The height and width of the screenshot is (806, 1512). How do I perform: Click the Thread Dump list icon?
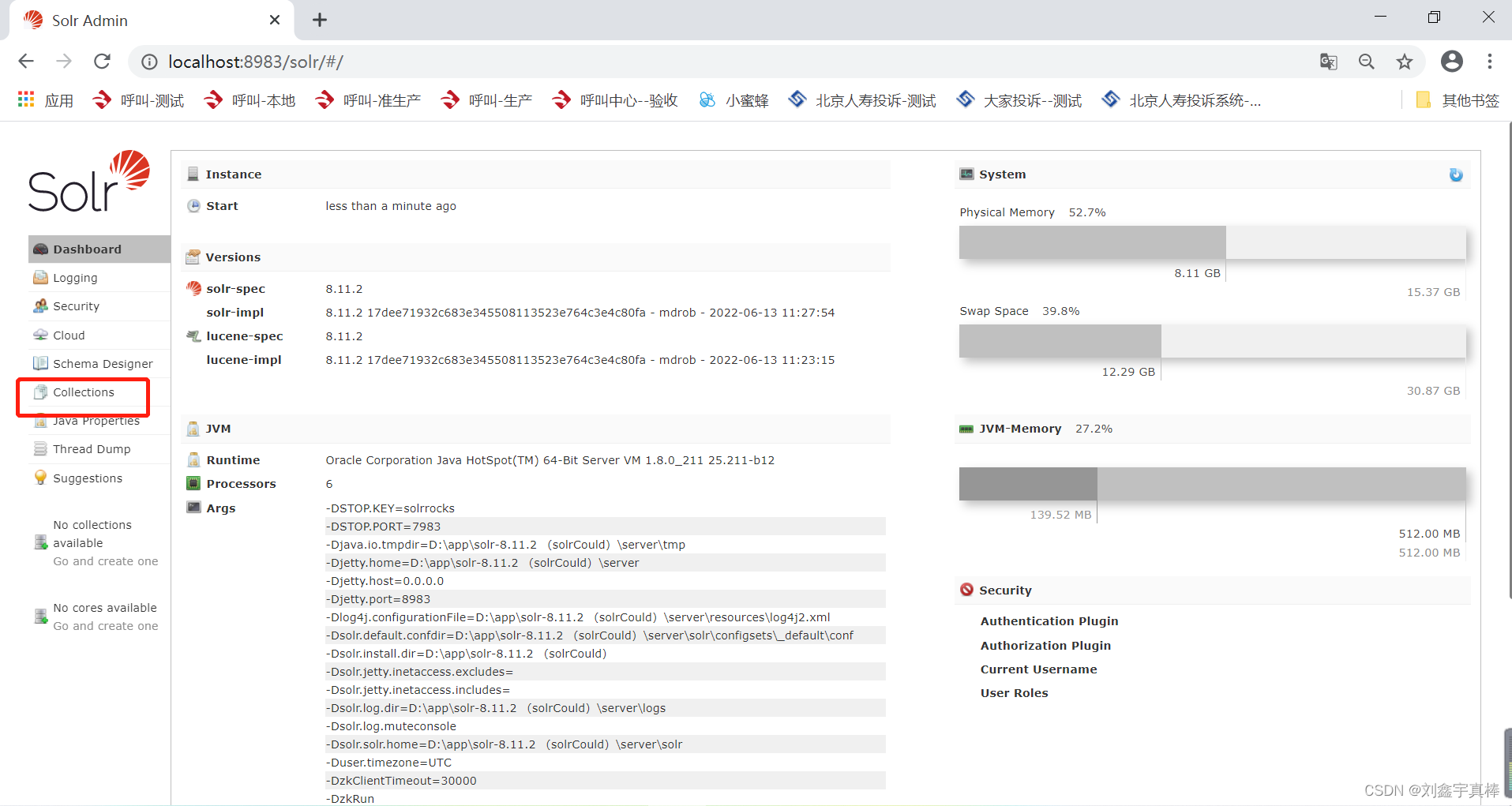tap(40, 449)
